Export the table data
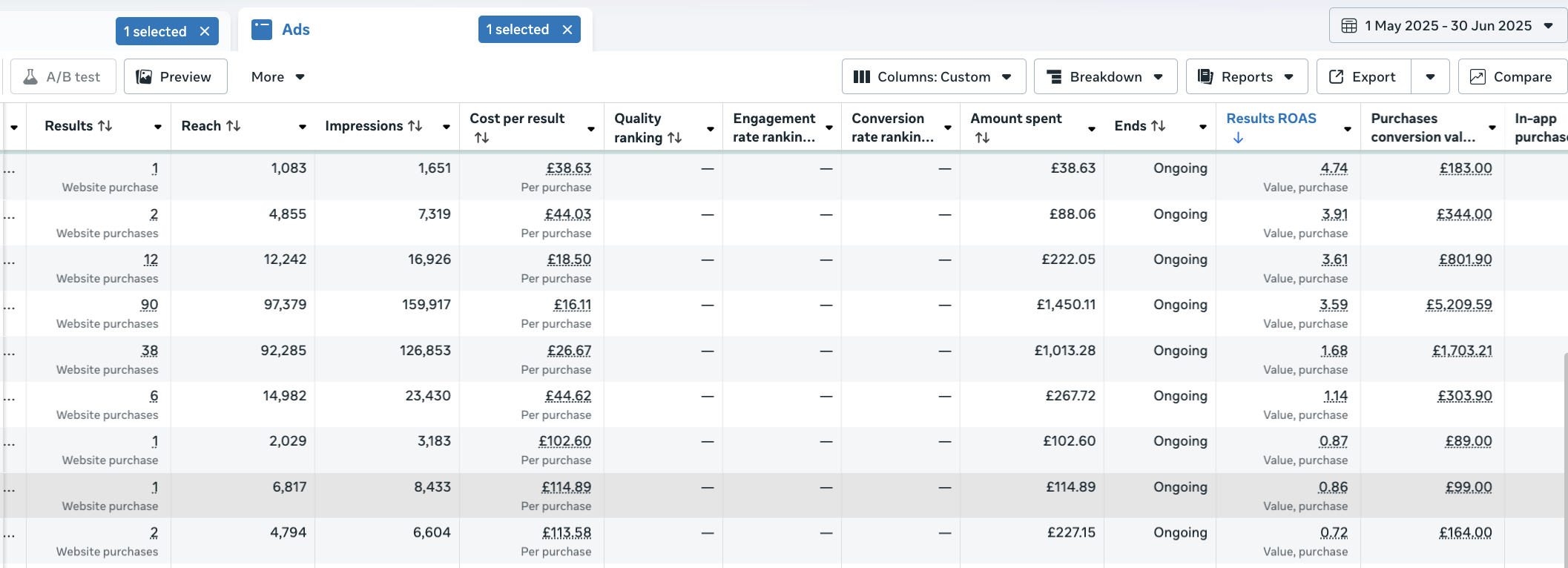 (x=1363, y=76)
